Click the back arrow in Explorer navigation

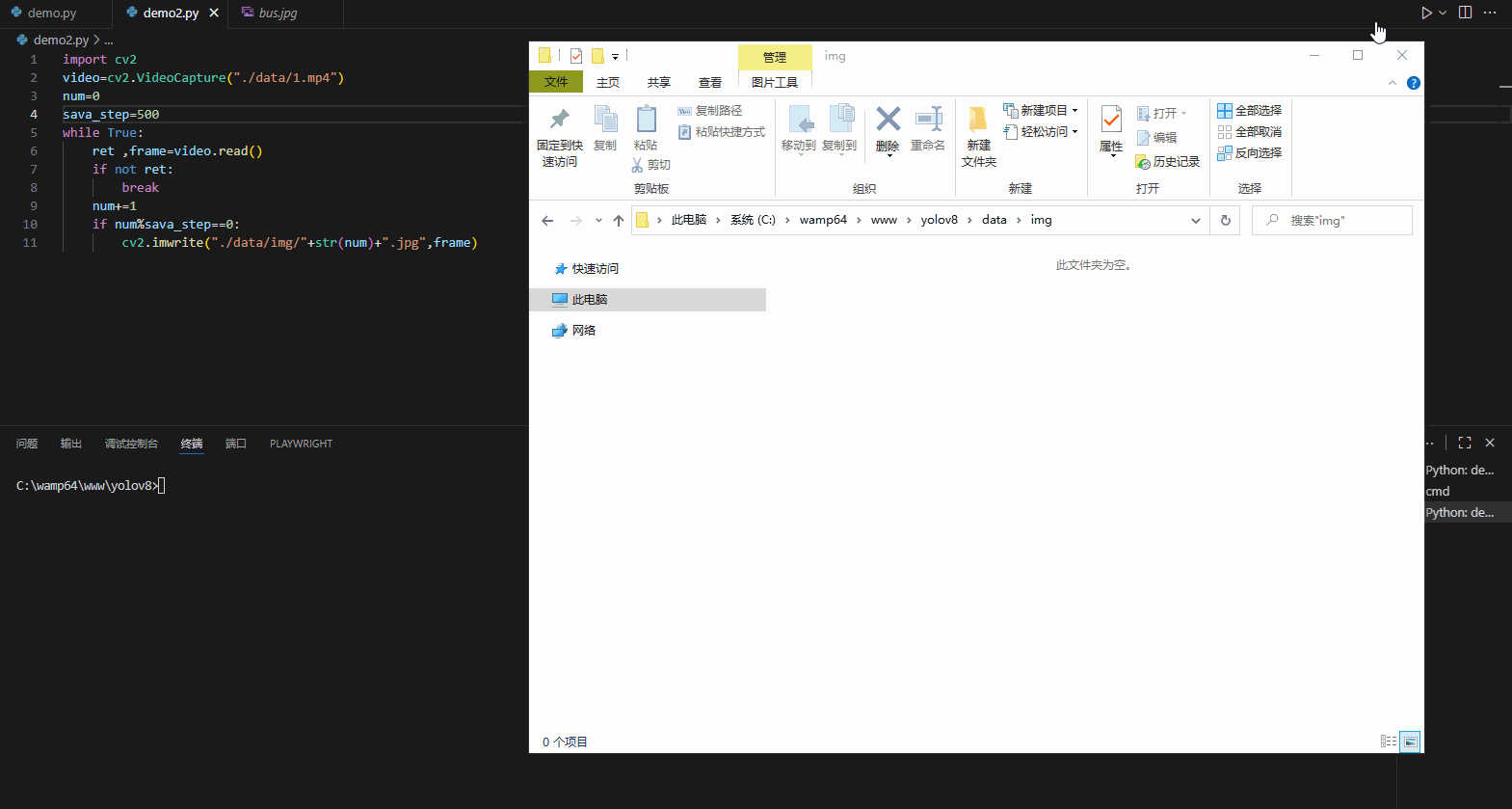tap(547, 221)
